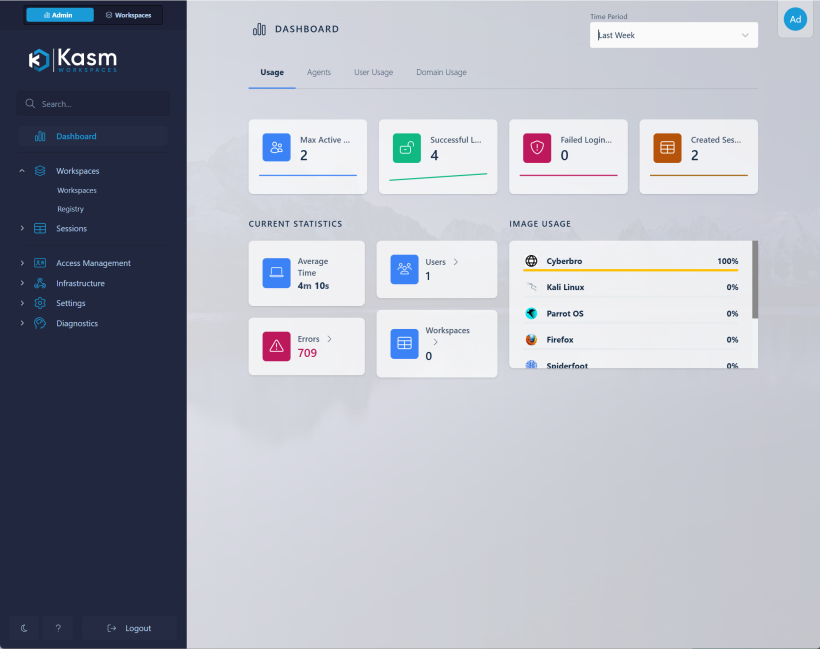Click the Diagnostics stethoscope icon
This screenshot has width=820, height=649.
point(40,323)
